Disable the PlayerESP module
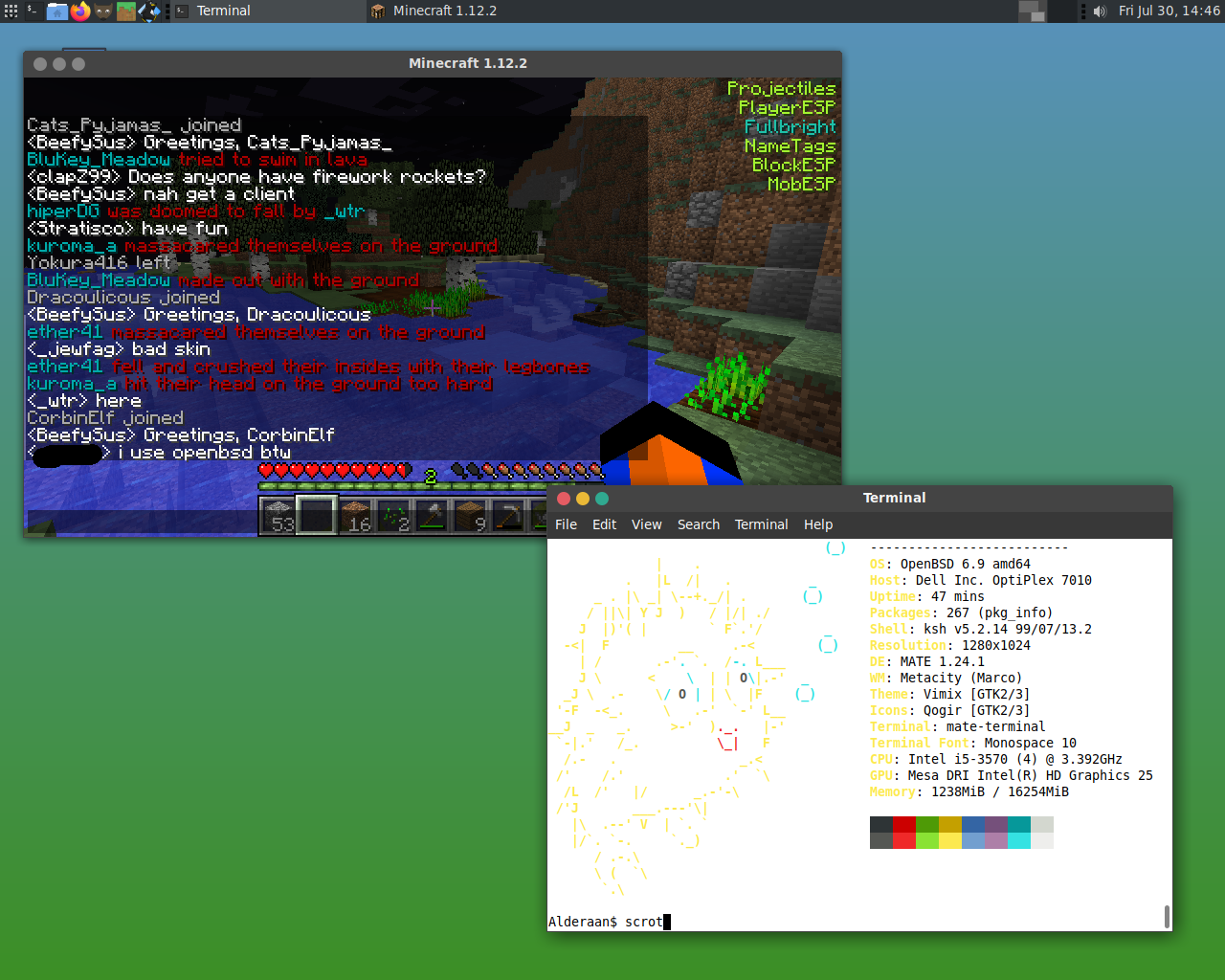 tap(789, 106)
